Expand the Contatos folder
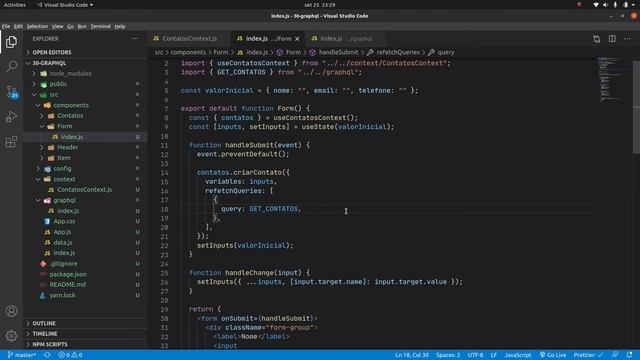640x360 pixels. (x=85, y=116)
